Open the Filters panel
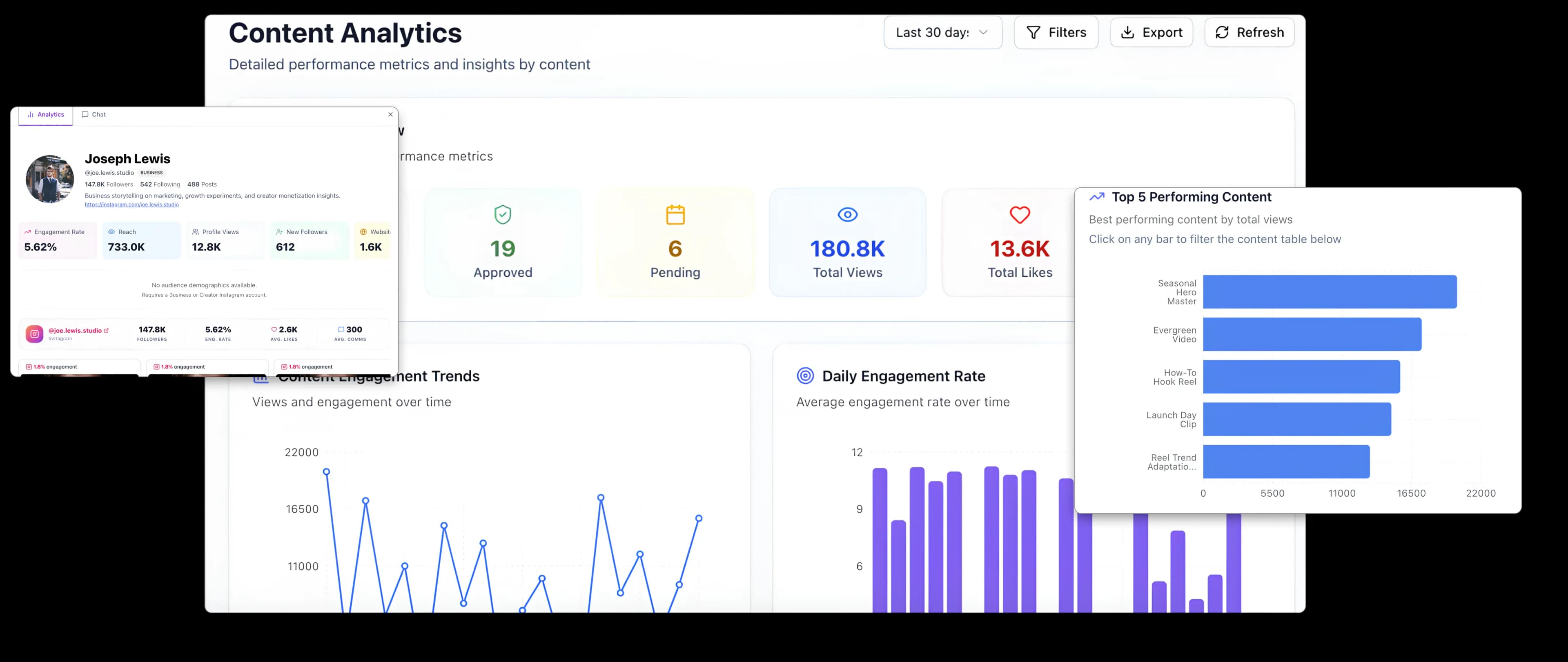1568x662 pixels. pos(1056,32)
